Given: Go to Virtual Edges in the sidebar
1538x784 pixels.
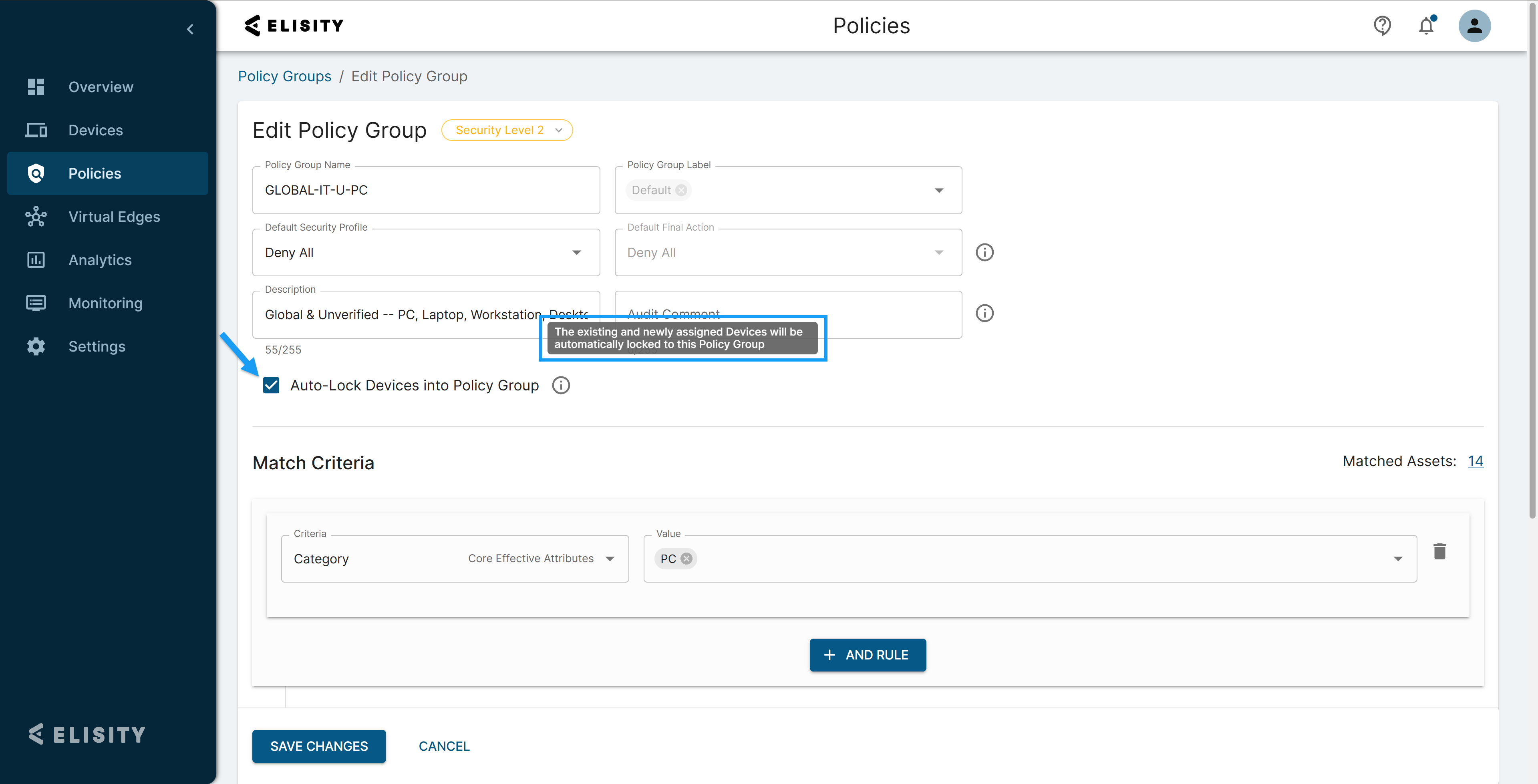Looking at the screenshot, I should [x=113, y=217].
